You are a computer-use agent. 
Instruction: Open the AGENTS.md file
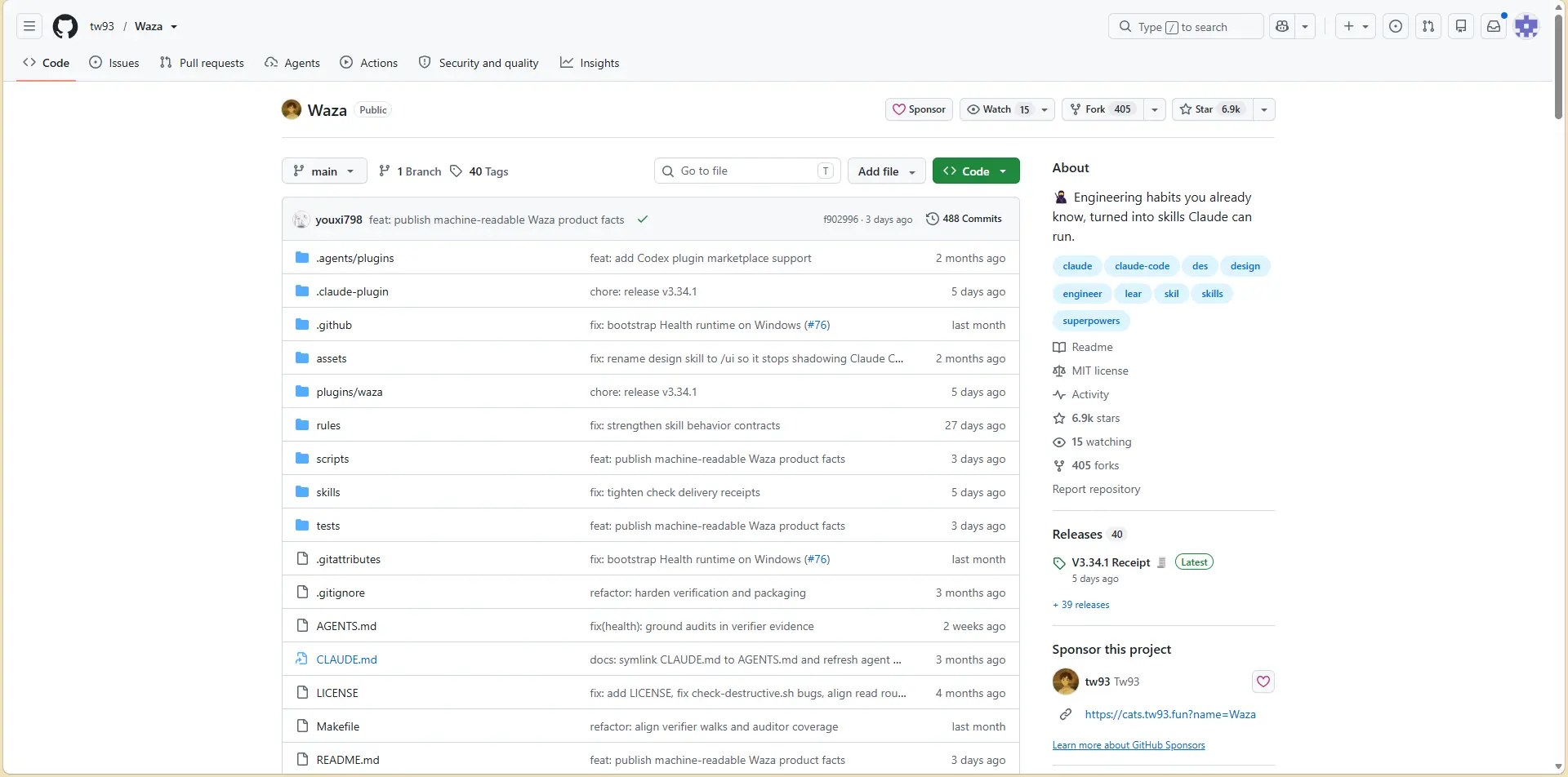point(346,626)
